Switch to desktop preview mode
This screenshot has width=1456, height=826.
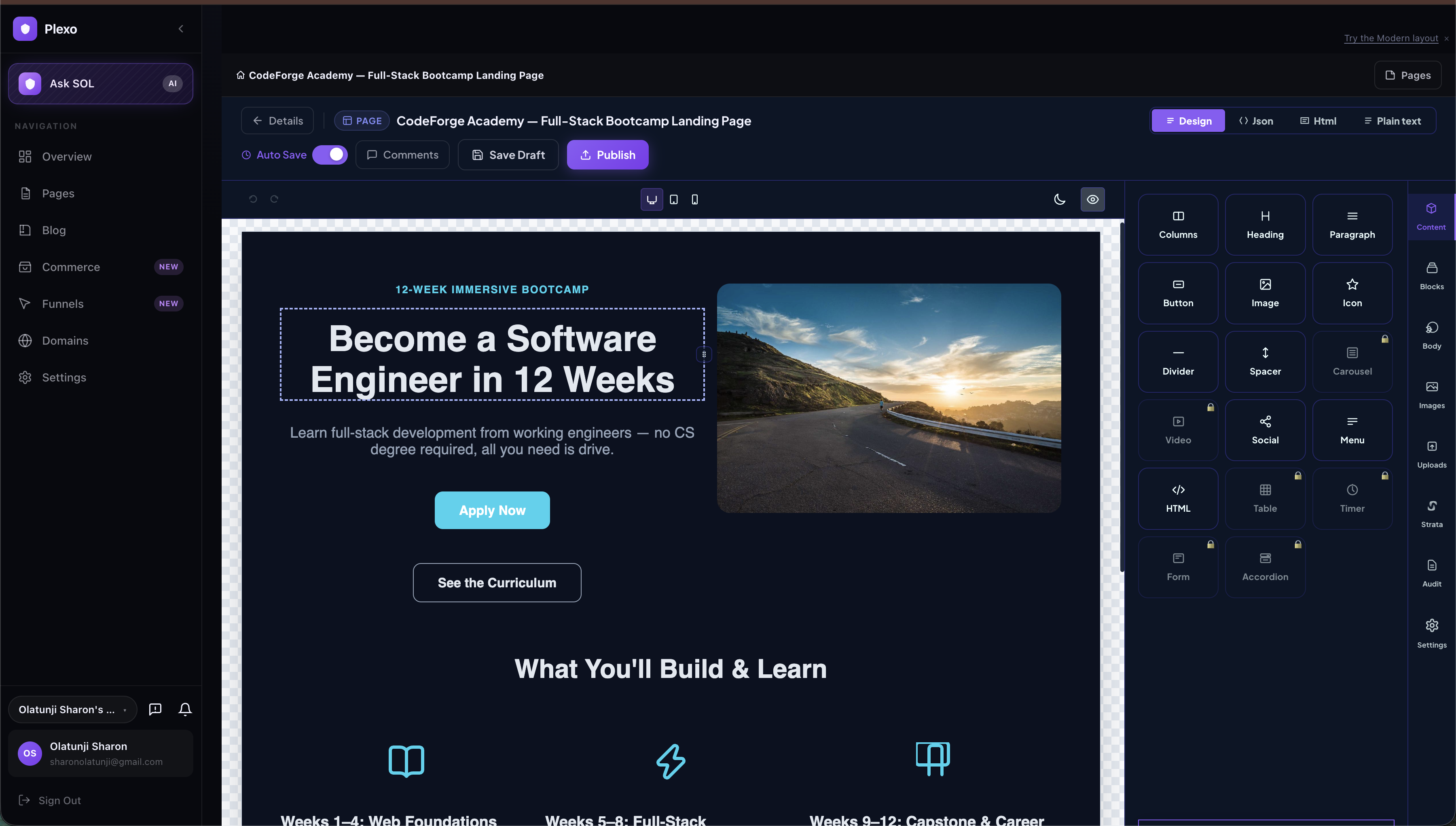tap(652, 199)
